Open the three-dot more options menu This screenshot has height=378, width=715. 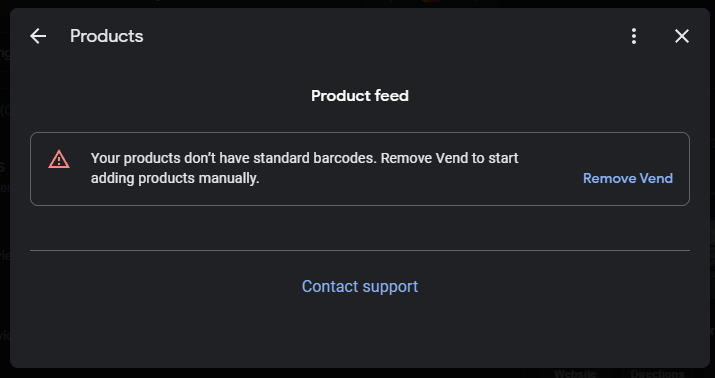click(634, 36)
